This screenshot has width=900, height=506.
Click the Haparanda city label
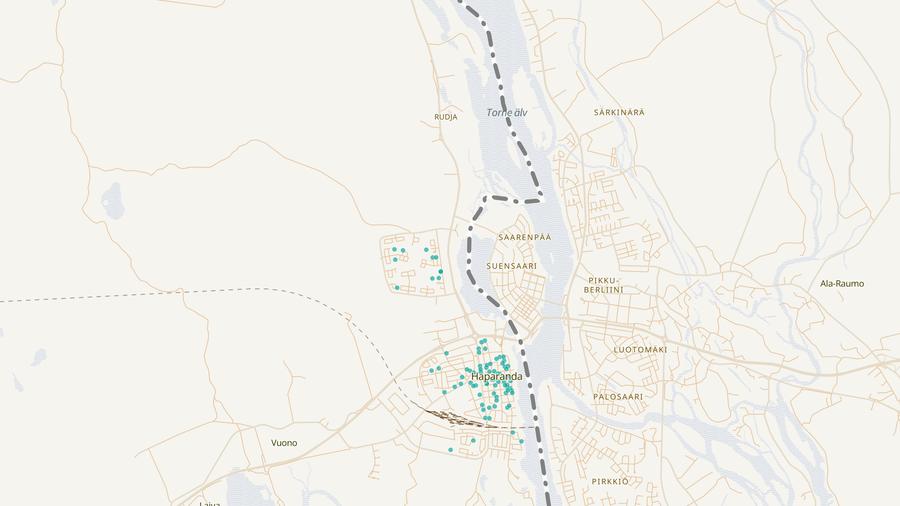coord(497,377)
